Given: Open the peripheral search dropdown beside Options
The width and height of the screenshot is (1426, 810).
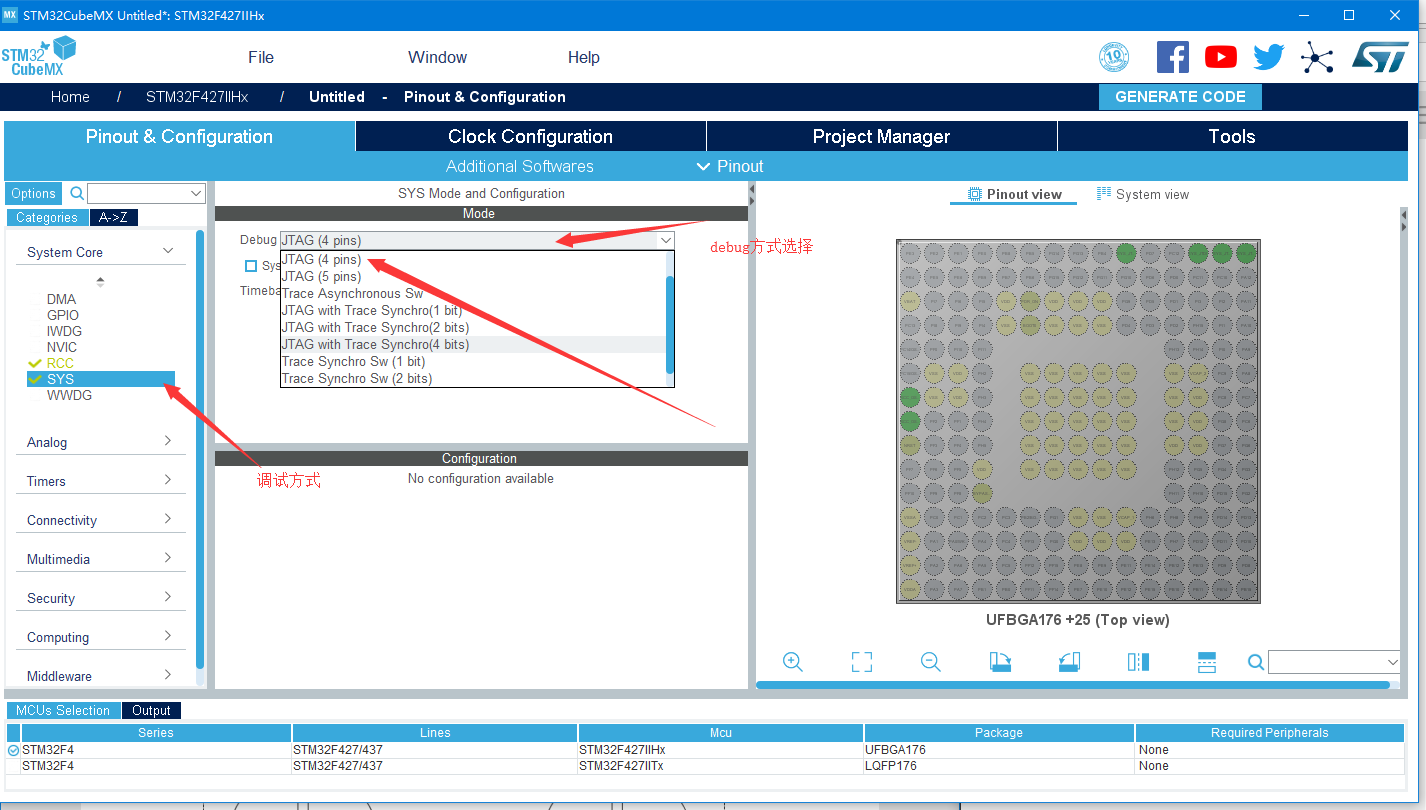Looking at the screenshot, I should (196, 193).
